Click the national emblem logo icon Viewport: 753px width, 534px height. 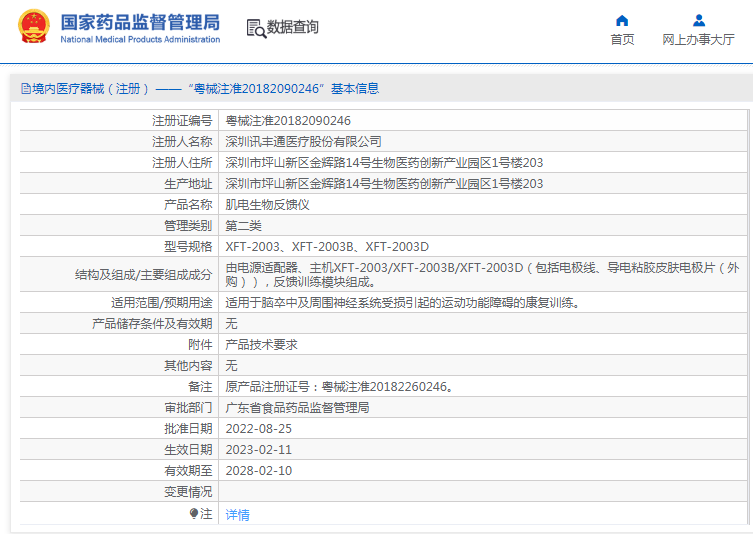(32, 26)
